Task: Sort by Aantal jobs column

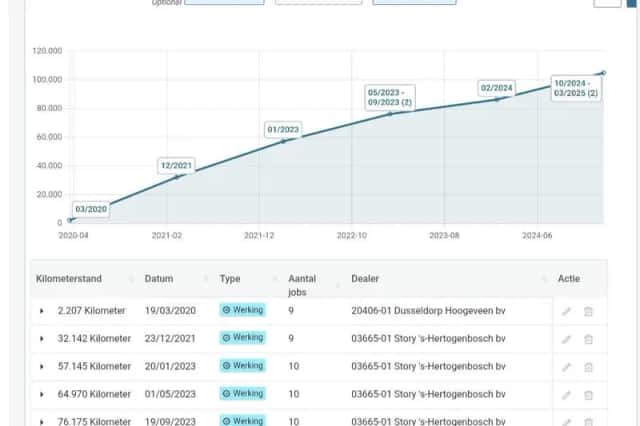Action: 338,285
